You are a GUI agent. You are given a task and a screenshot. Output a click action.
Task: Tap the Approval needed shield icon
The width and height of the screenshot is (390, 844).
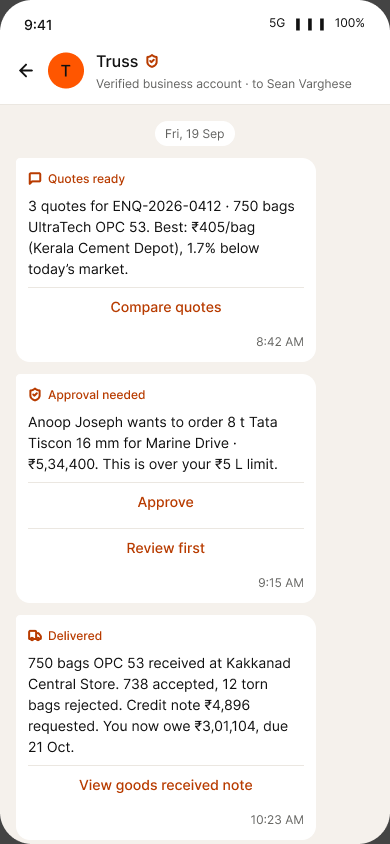(35, 395)
